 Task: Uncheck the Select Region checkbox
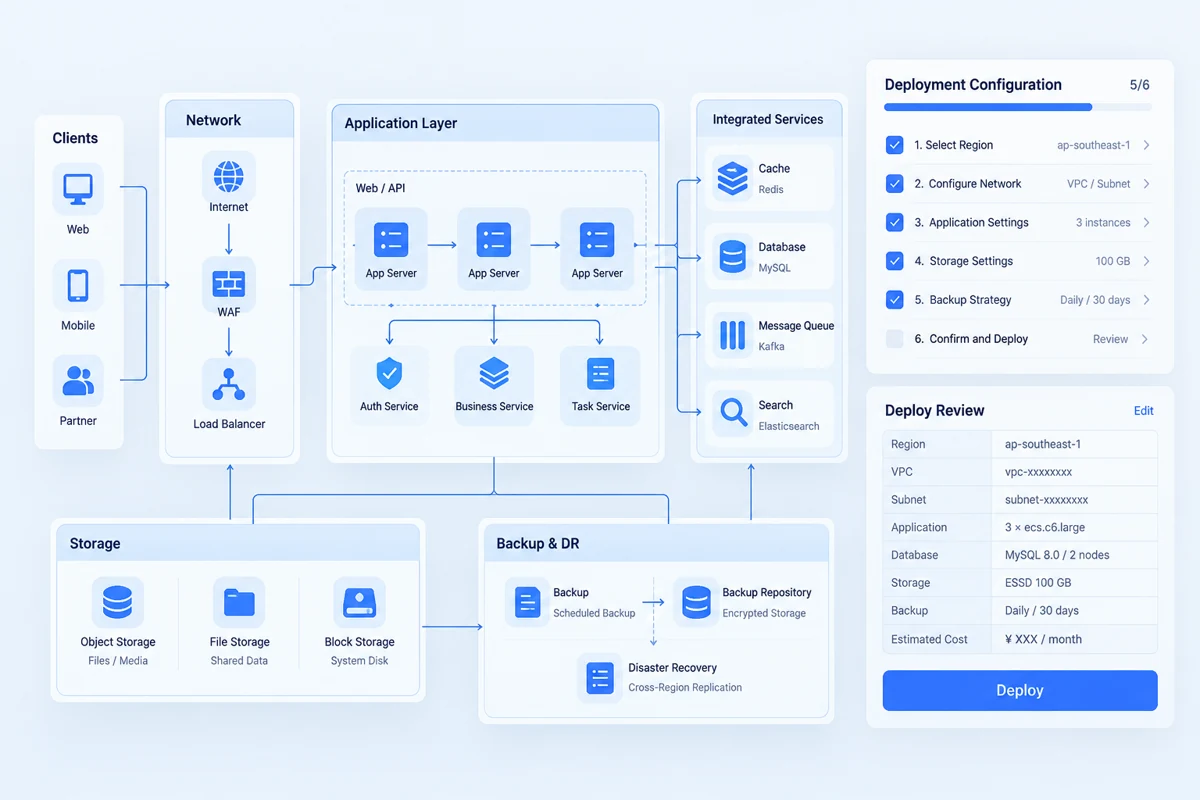pyautogui.click(x=895, y=145)
